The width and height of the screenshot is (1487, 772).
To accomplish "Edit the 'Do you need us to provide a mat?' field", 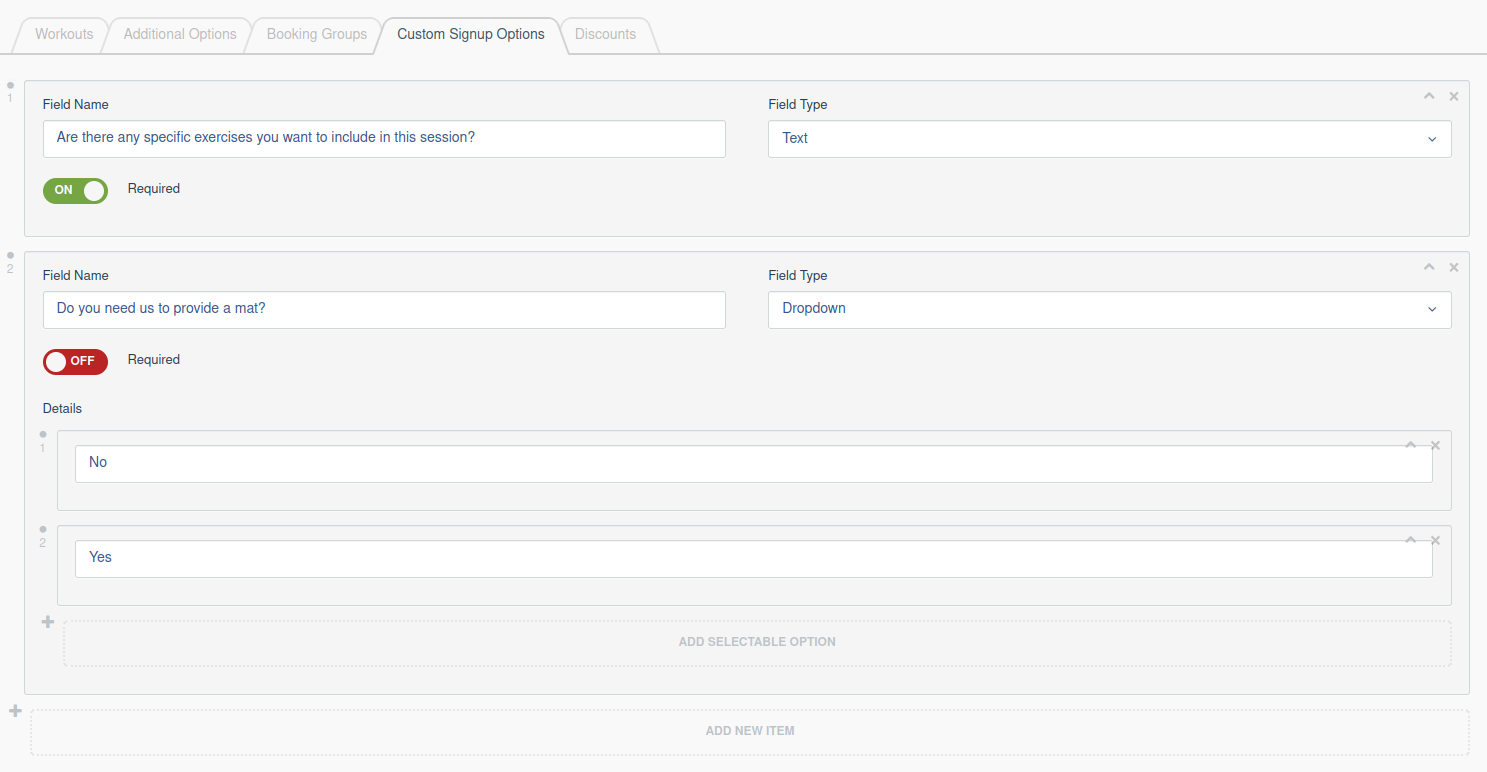I will click(384, 310).
